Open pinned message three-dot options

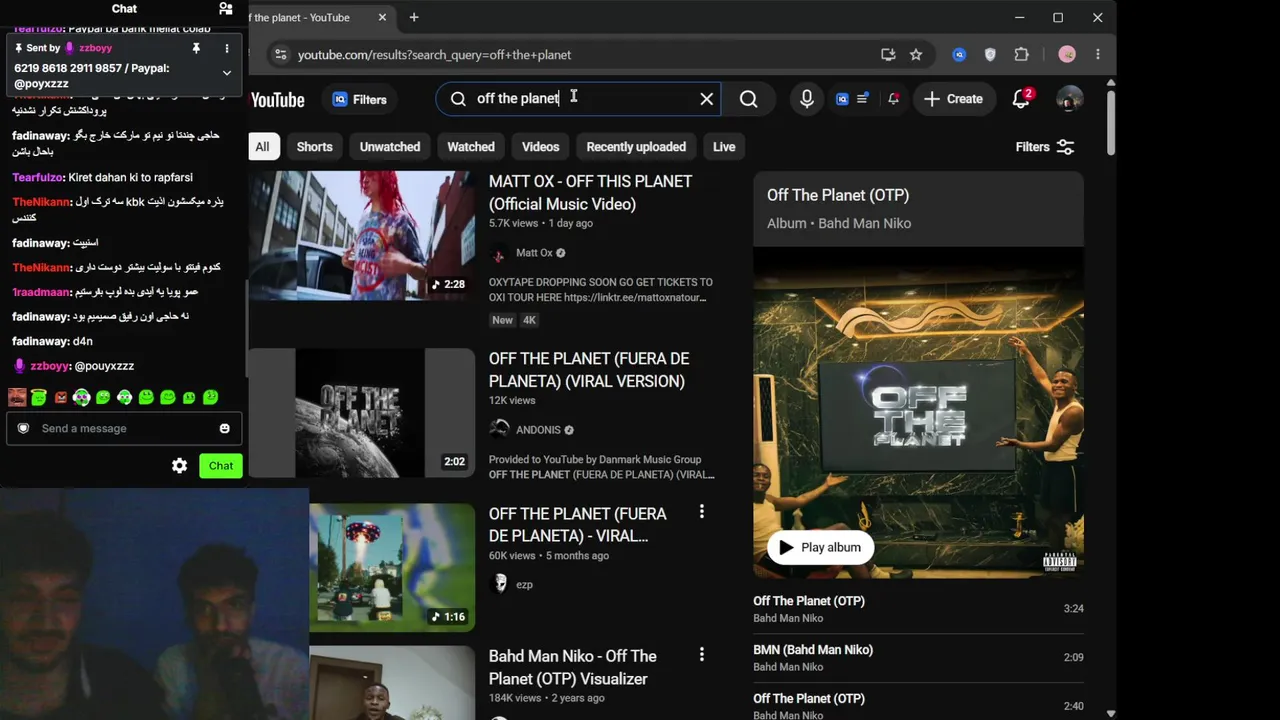click(x=227, y=48)
